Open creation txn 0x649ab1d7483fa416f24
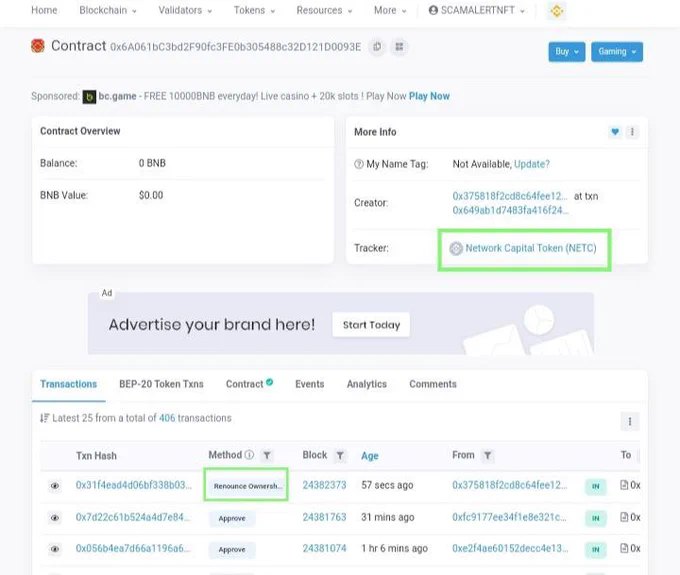Viewport: 680px width, 575px height. (510, 210)
